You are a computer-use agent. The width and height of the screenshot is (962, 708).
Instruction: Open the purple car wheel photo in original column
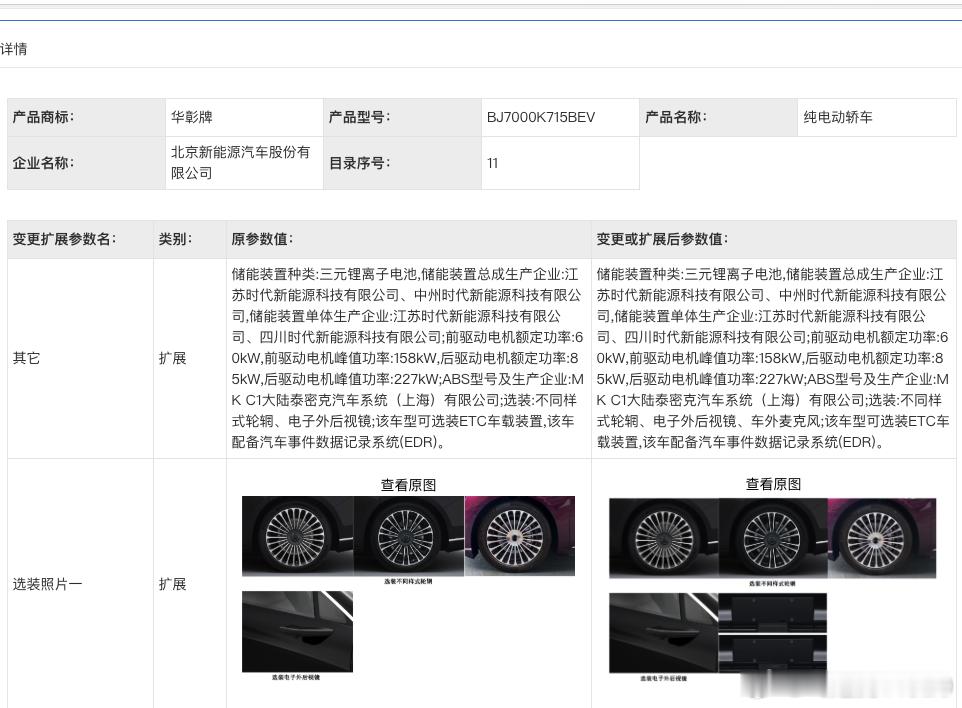pyautogui.click(x=520, y=536)
